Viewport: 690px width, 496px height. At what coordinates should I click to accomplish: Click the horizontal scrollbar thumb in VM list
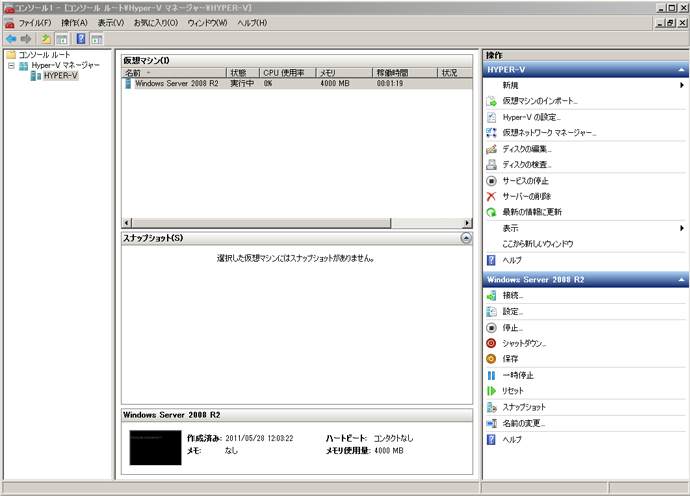261,223
